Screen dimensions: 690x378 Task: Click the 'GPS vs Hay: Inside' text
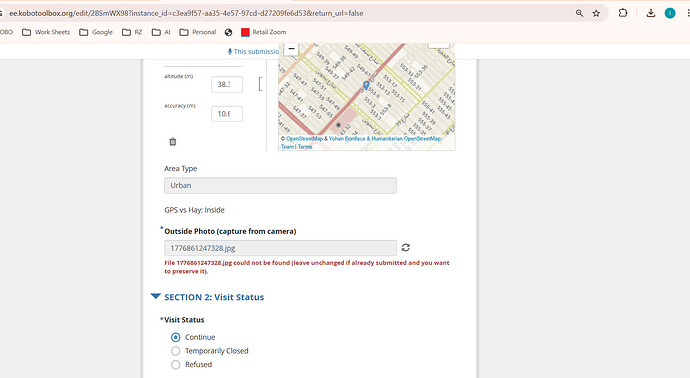point(195,210)
